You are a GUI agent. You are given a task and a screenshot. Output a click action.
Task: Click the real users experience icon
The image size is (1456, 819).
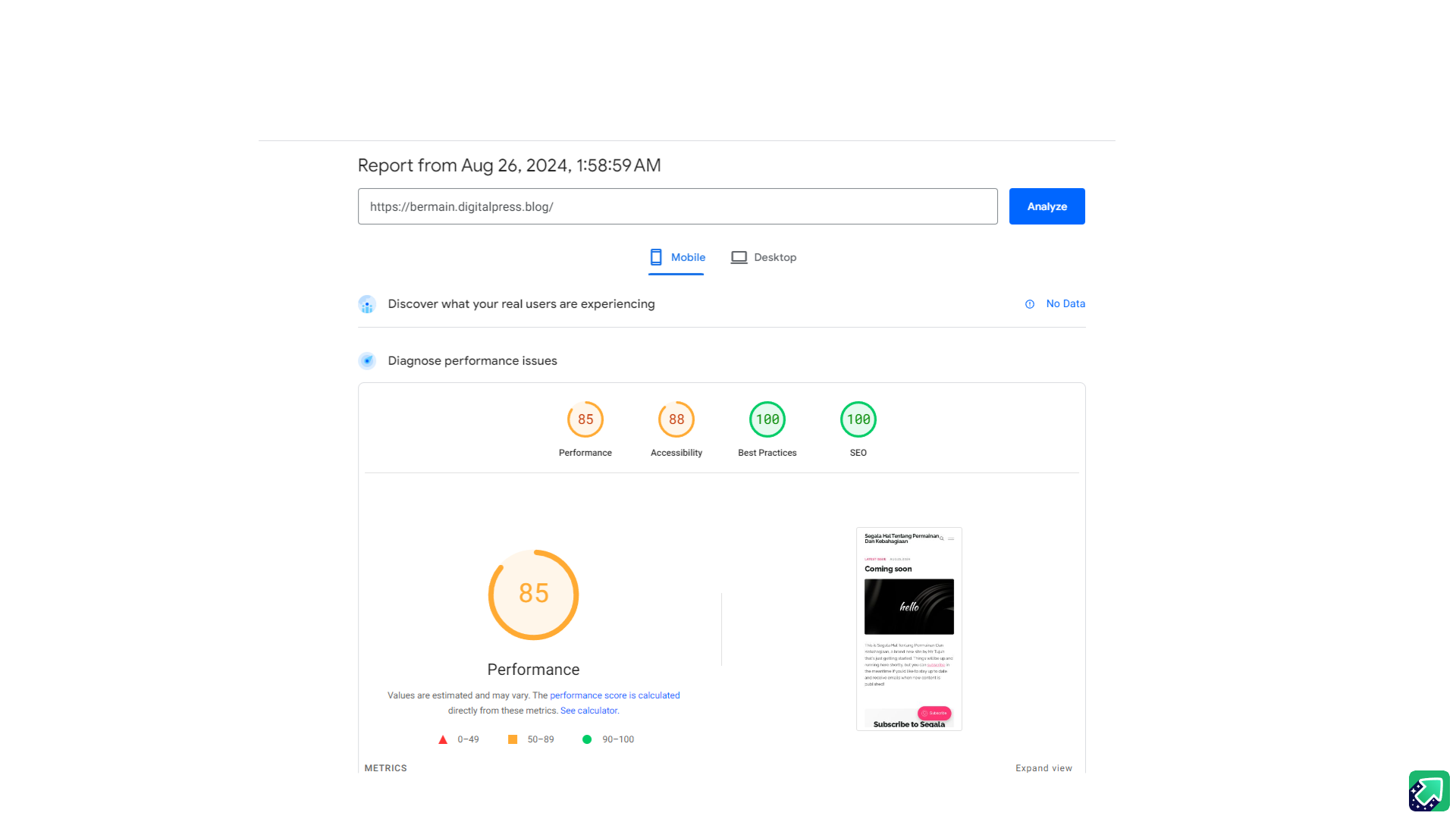tap(367, 304)
